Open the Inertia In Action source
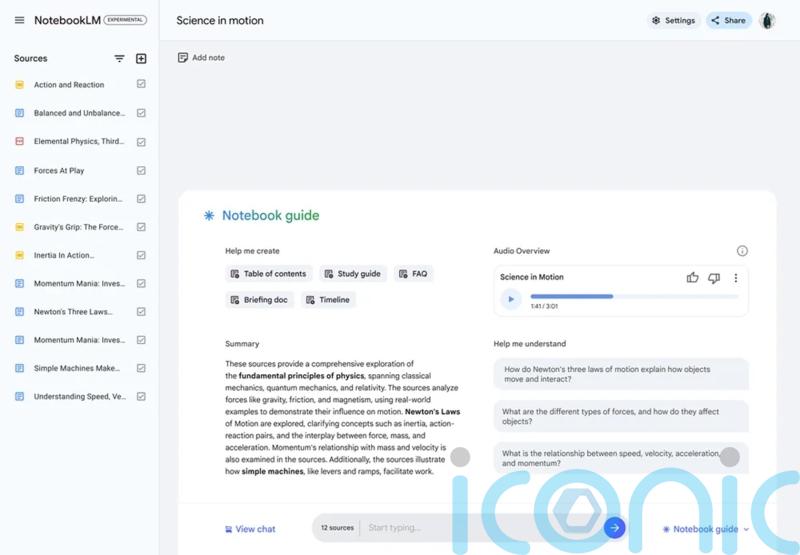Image resolution: width=800 pixels, height=555 pixels. (x=64, y=255)
